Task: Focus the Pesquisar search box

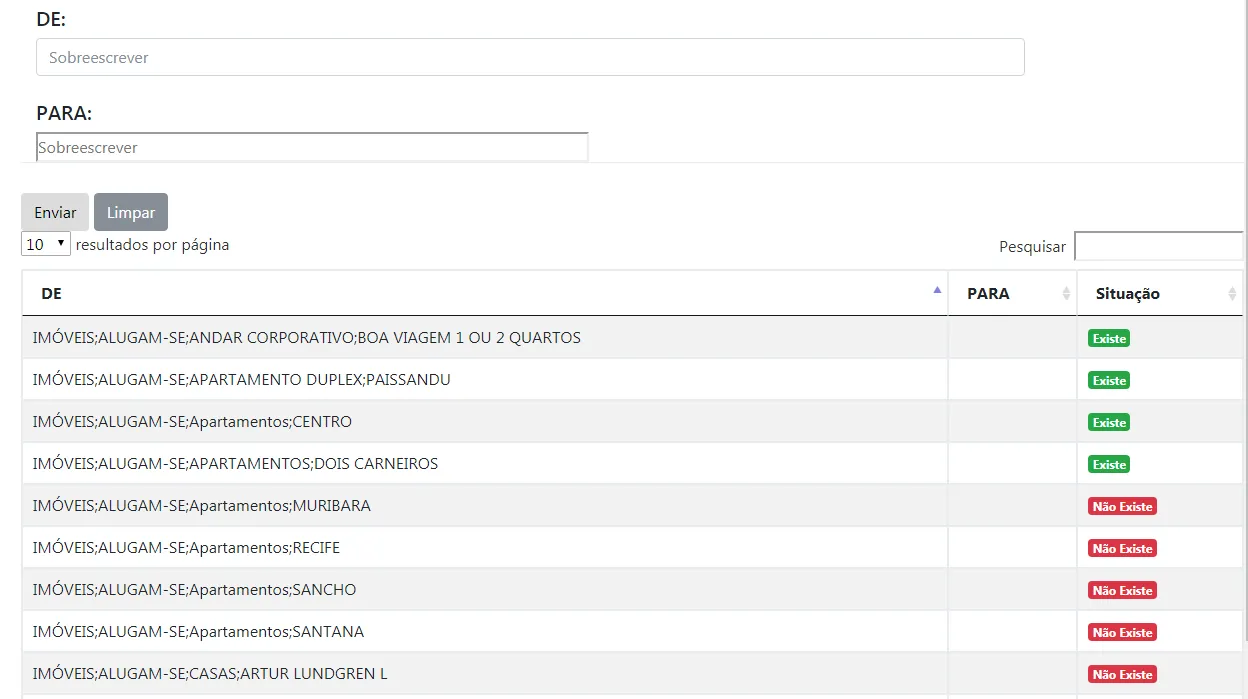Action: coord(1158,246)
